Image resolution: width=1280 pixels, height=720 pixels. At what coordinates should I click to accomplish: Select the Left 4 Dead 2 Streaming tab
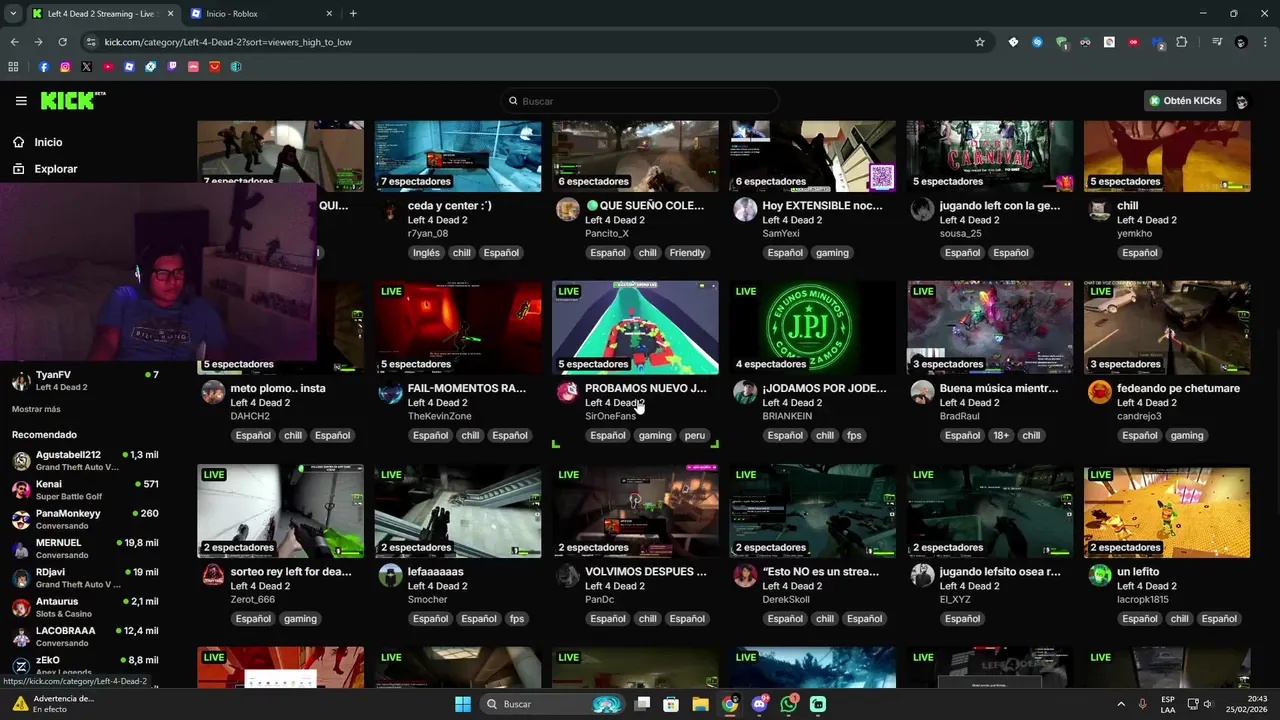(102, 14)
